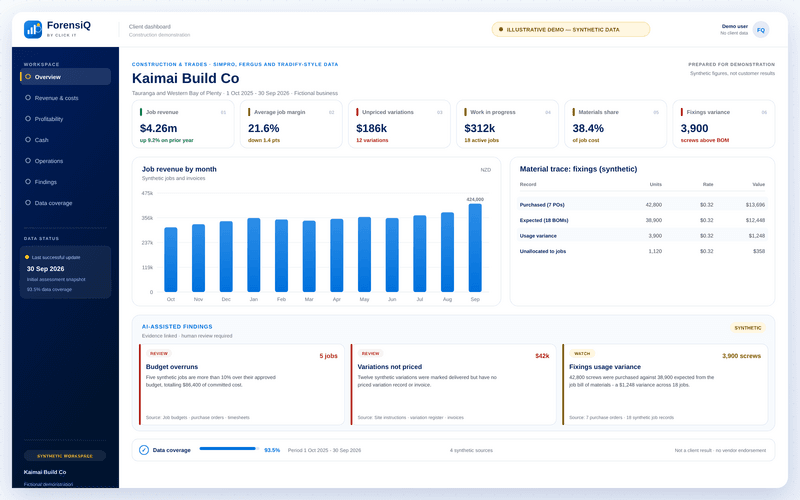The width and height of the screenshot is (800, 500).
Task: Open the Materials share 38.4% card
Action: (x=616, y=124)
